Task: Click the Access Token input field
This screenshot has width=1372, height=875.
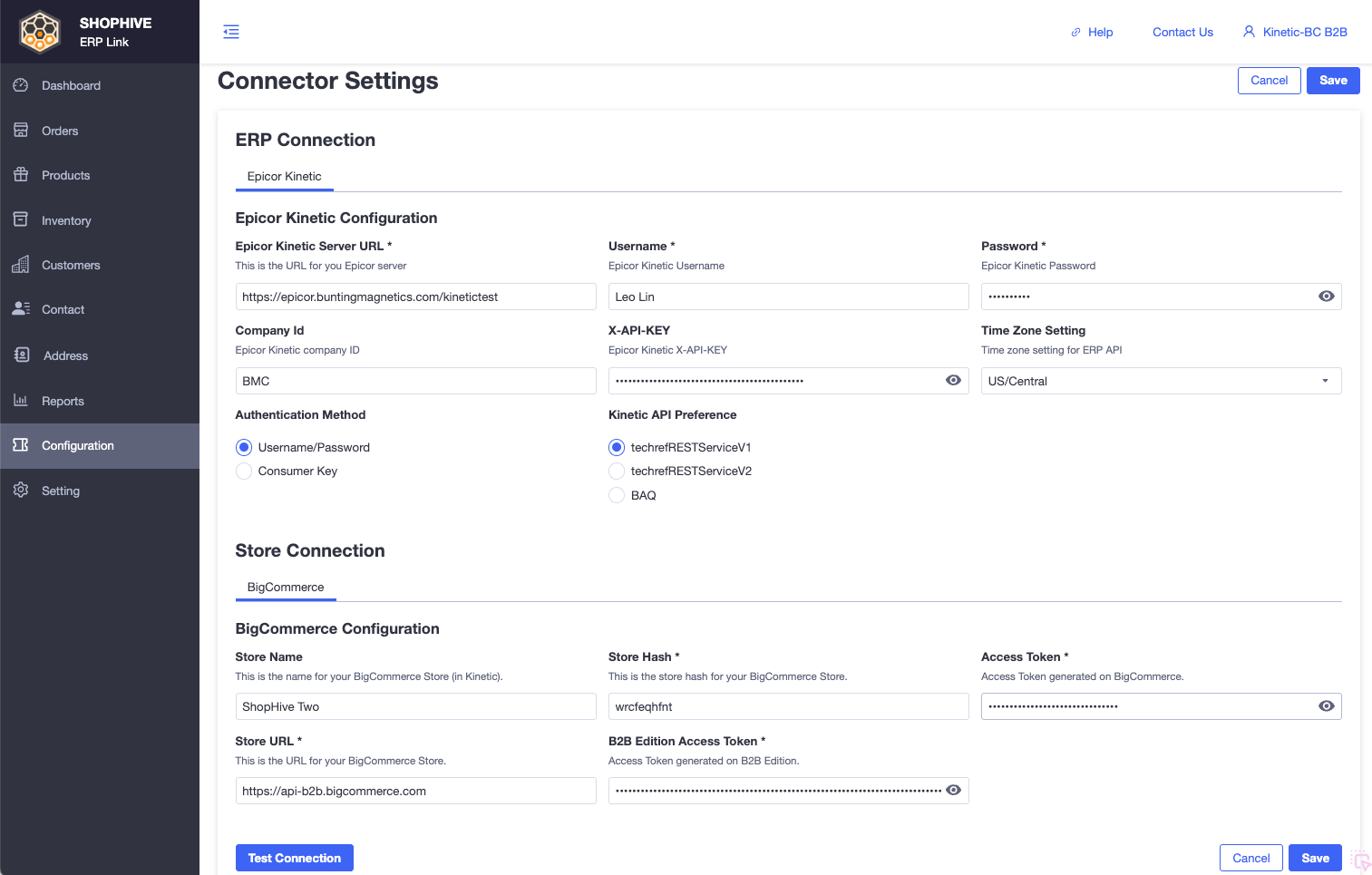Action: (x=1161, y=706)
